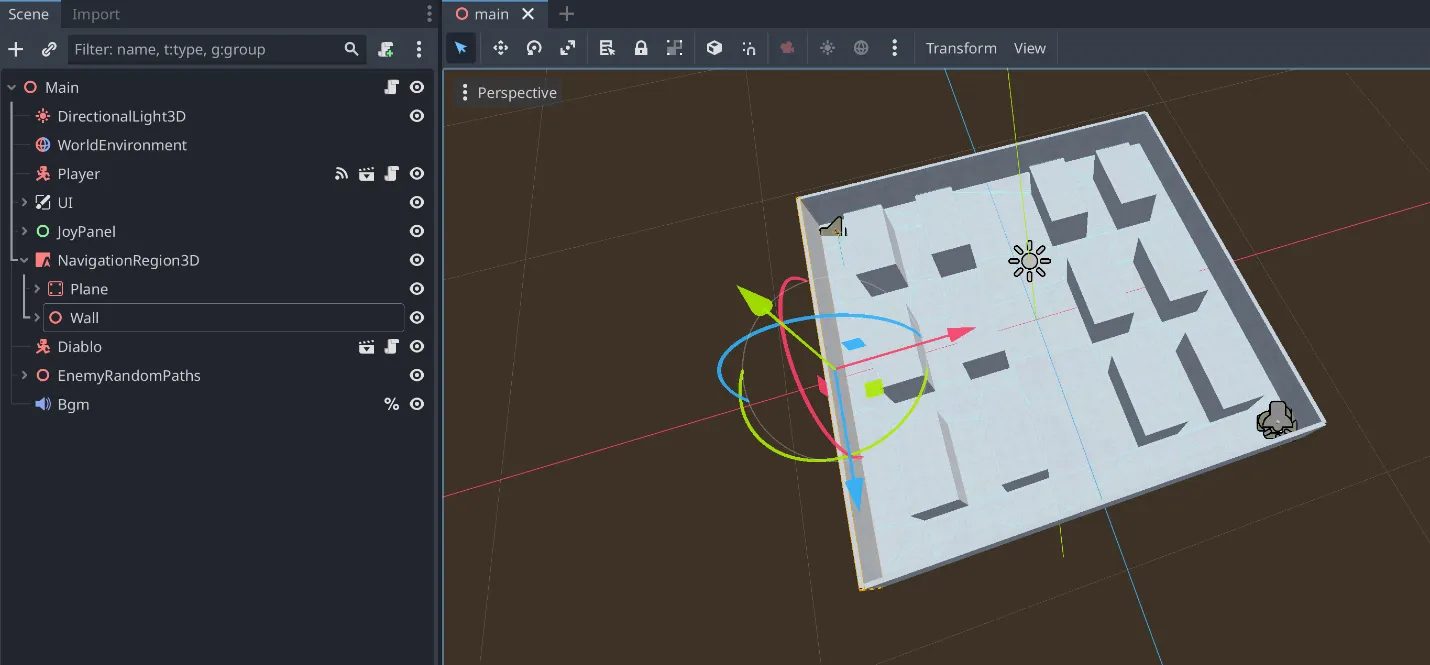Click the Add child node plus icon
This screenshot has width=1430, height=665.
click(x=16, y=49)
